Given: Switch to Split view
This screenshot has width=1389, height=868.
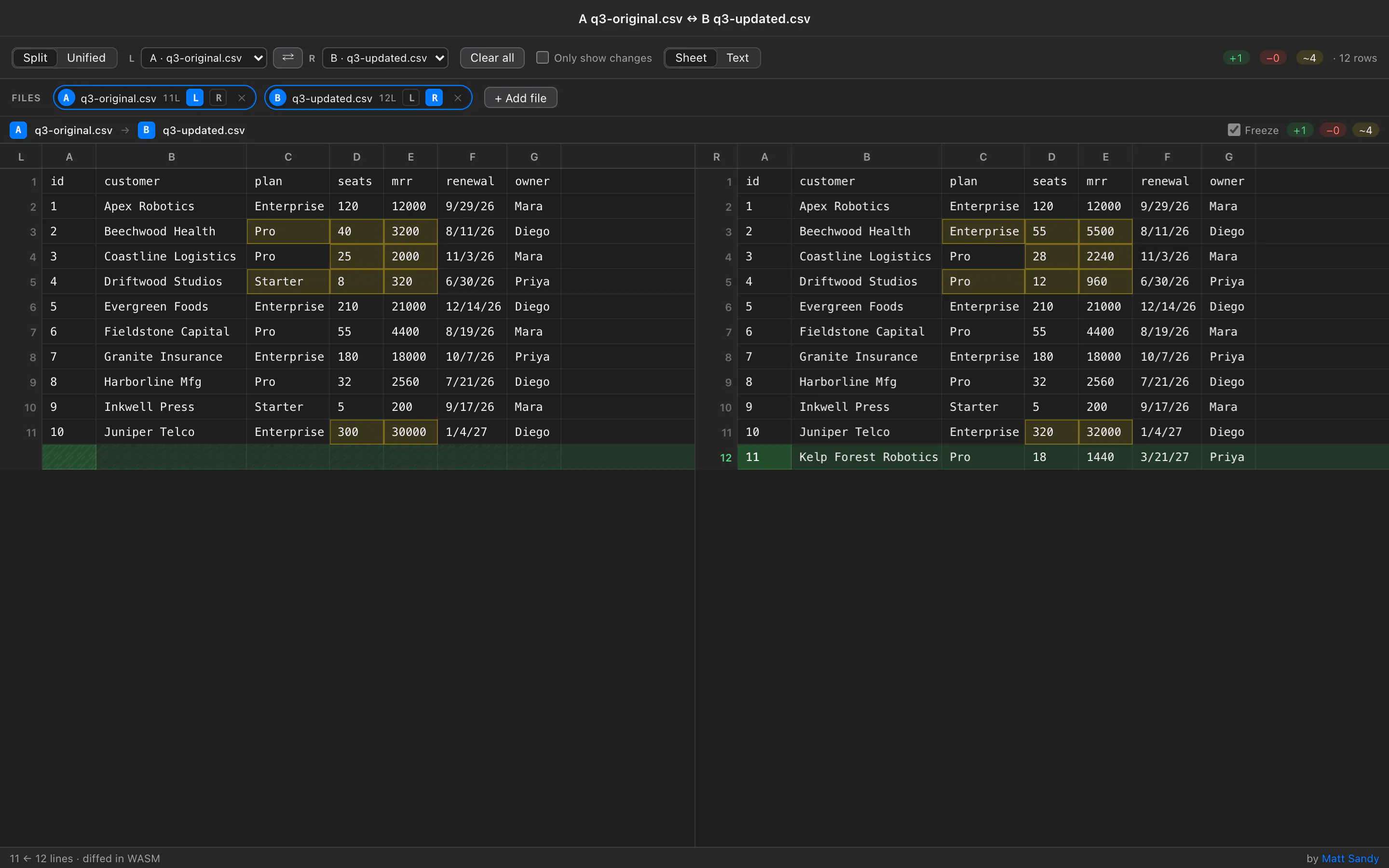Looking at the screenshot, I should tap(35, 57).
